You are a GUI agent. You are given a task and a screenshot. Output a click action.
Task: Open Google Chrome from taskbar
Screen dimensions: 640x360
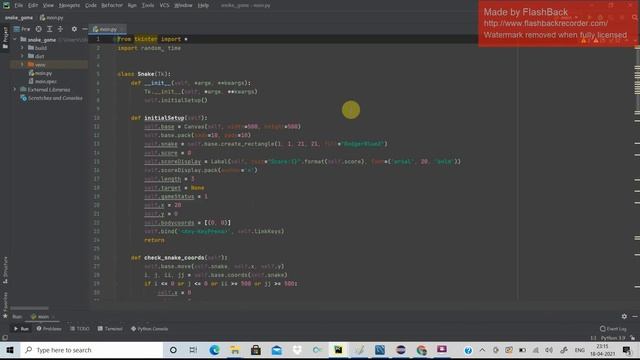click(x=422, y=350)
